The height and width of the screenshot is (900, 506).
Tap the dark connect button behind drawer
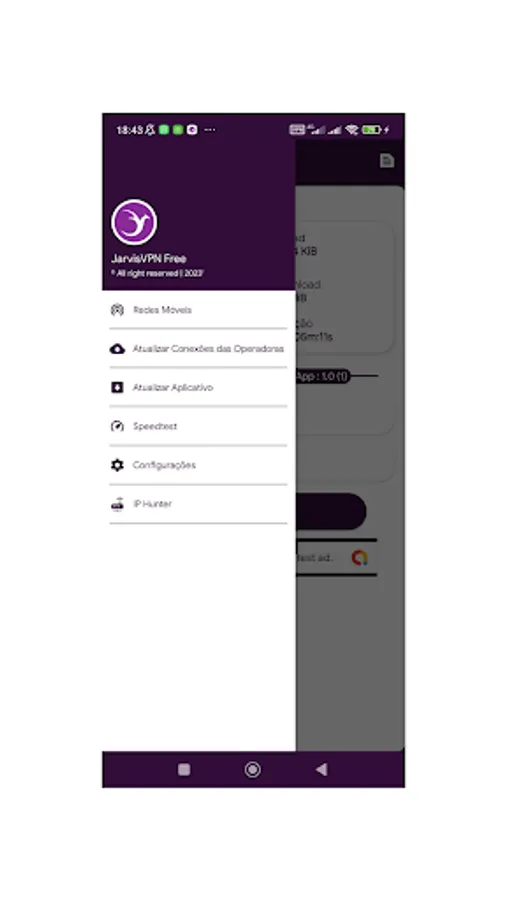(331, 511)
